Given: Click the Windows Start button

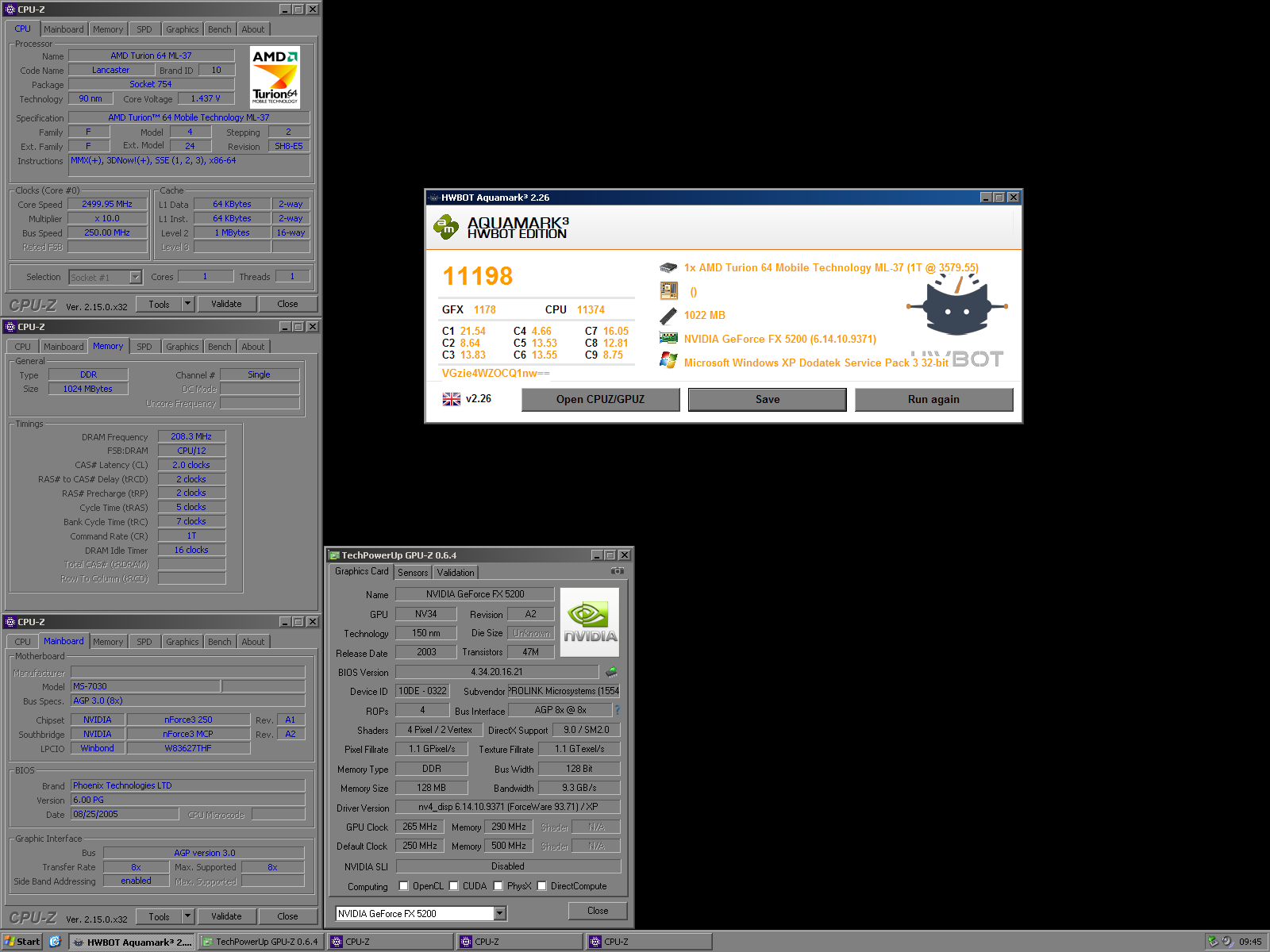Looking at the screenshot, I should click(21, 942).
